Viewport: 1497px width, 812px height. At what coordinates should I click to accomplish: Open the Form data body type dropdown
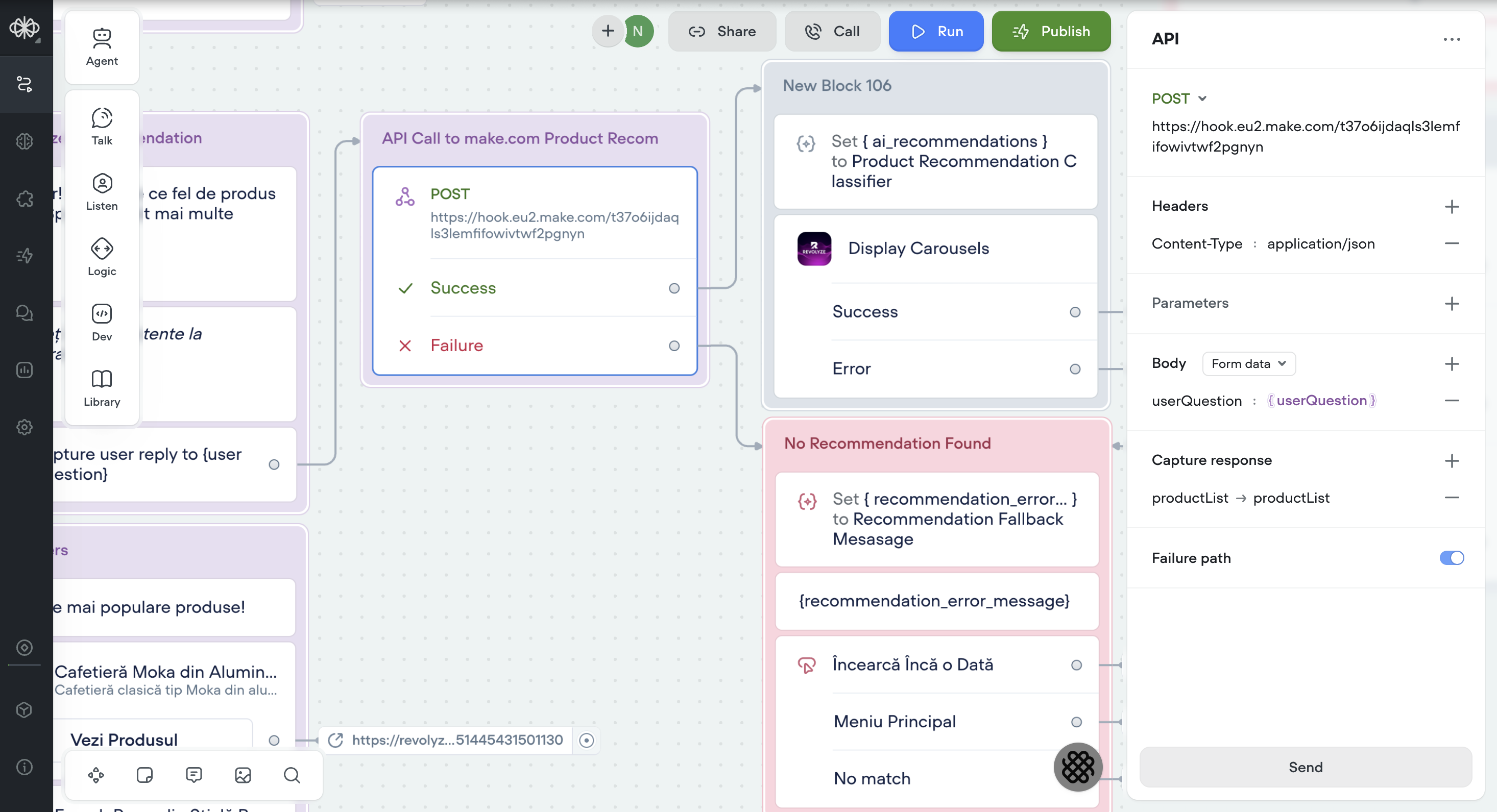[1248, 363]
